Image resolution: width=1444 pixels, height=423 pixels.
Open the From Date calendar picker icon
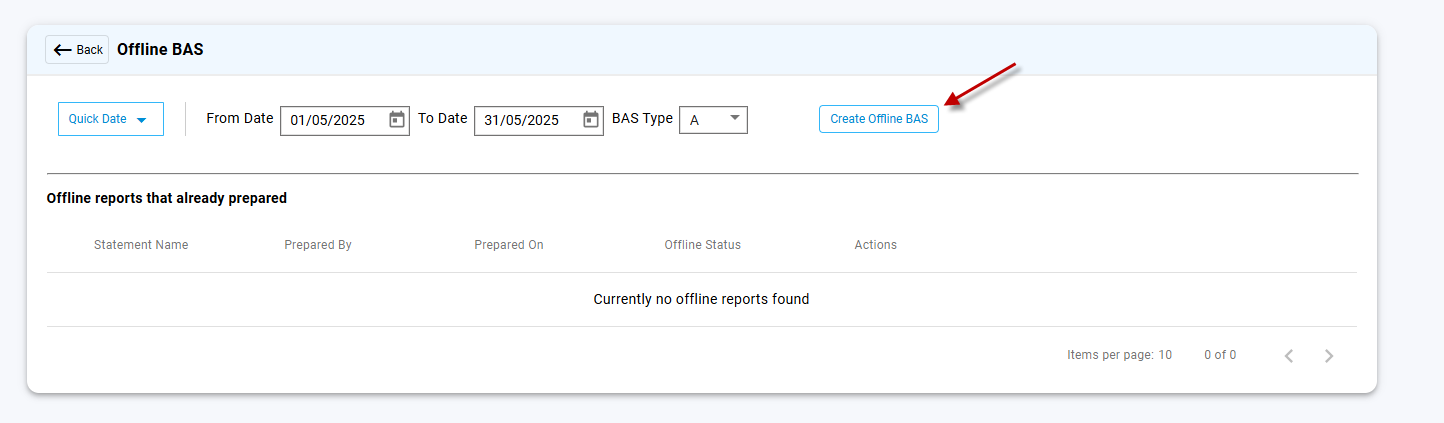[x=397, y=119]
